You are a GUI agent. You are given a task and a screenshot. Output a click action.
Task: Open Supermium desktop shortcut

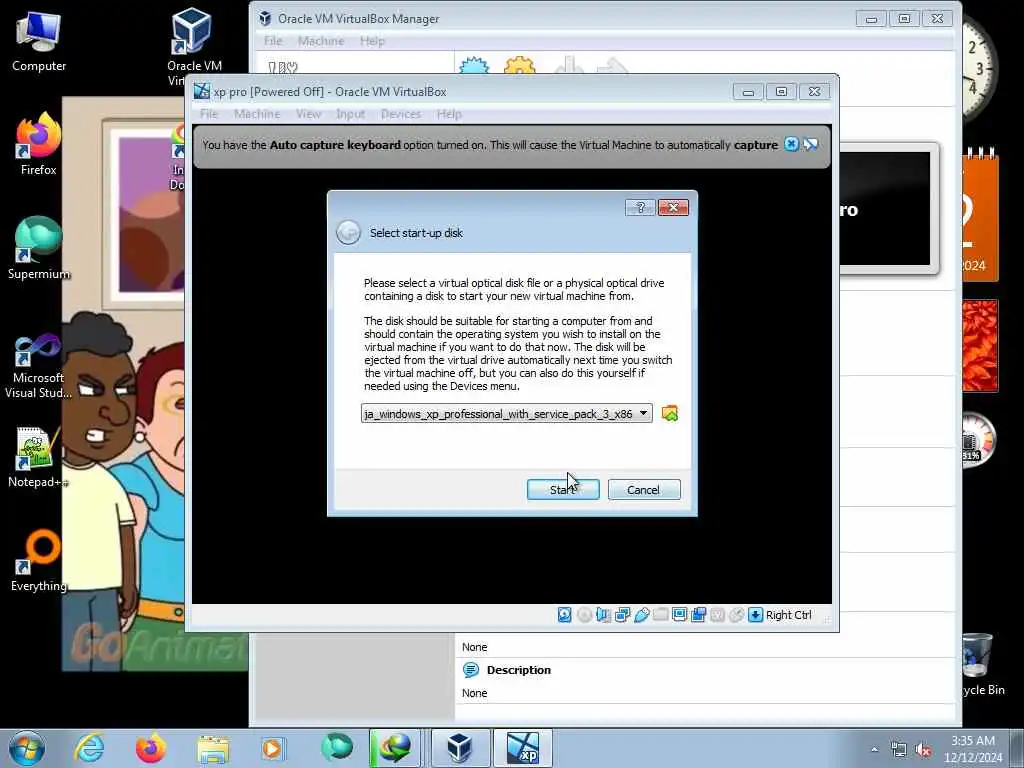[39, 249]
